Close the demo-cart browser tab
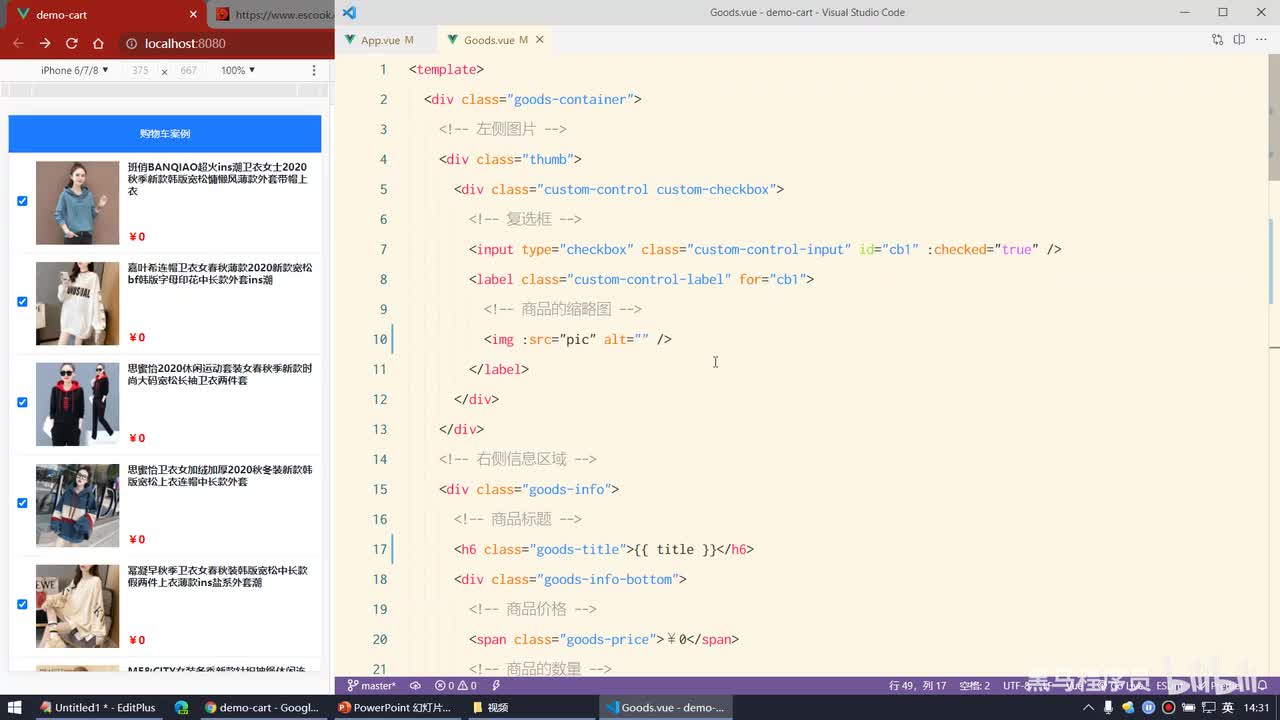 [193, 15]
